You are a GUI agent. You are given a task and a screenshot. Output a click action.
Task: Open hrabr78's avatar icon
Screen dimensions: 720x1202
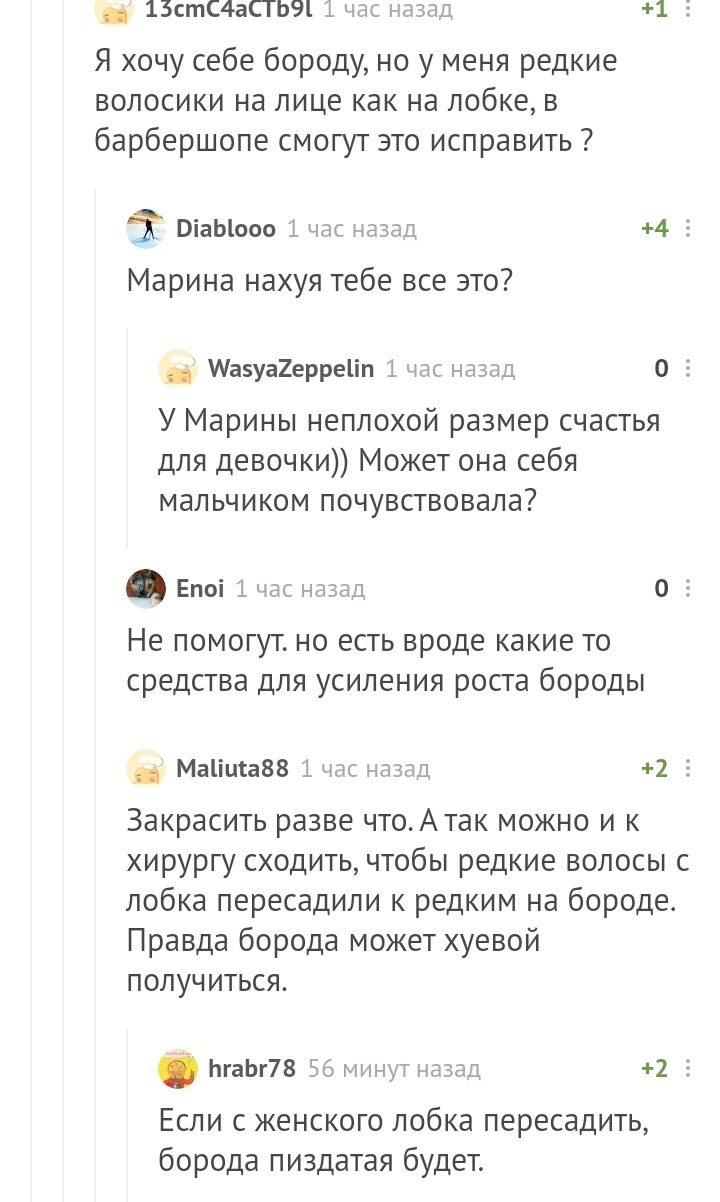point(178,1069)
